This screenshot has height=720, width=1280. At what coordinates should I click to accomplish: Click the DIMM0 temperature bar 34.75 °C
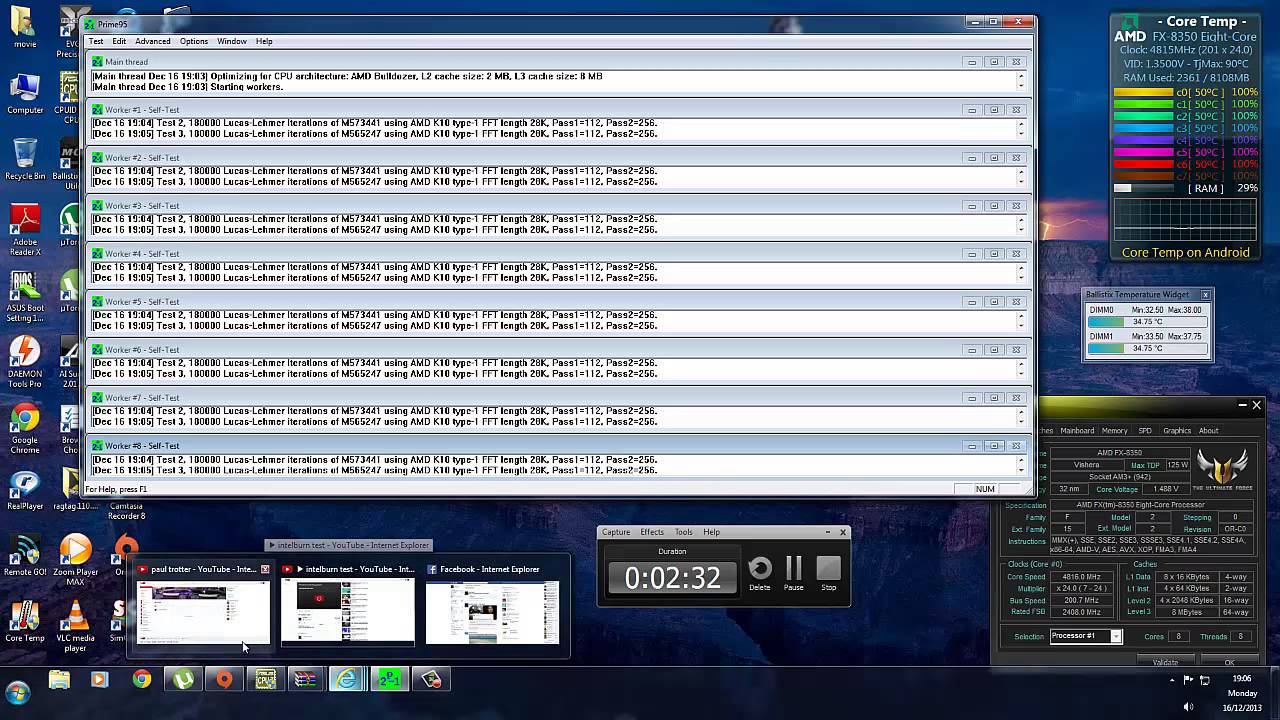1147,322
